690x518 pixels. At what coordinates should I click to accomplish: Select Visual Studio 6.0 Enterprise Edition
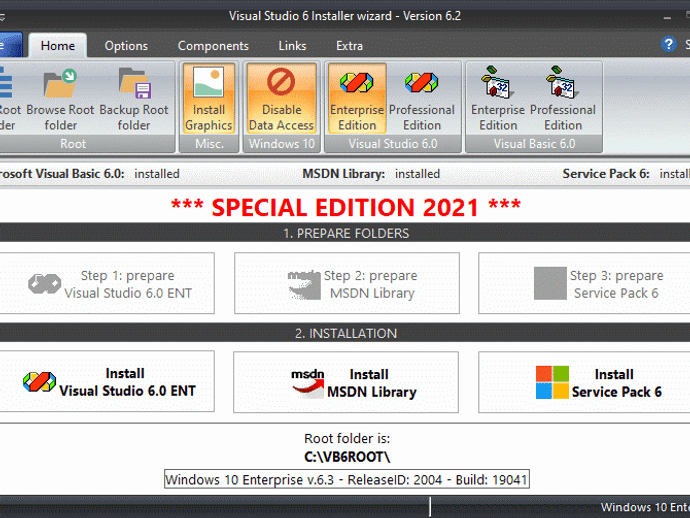[357, 99]
